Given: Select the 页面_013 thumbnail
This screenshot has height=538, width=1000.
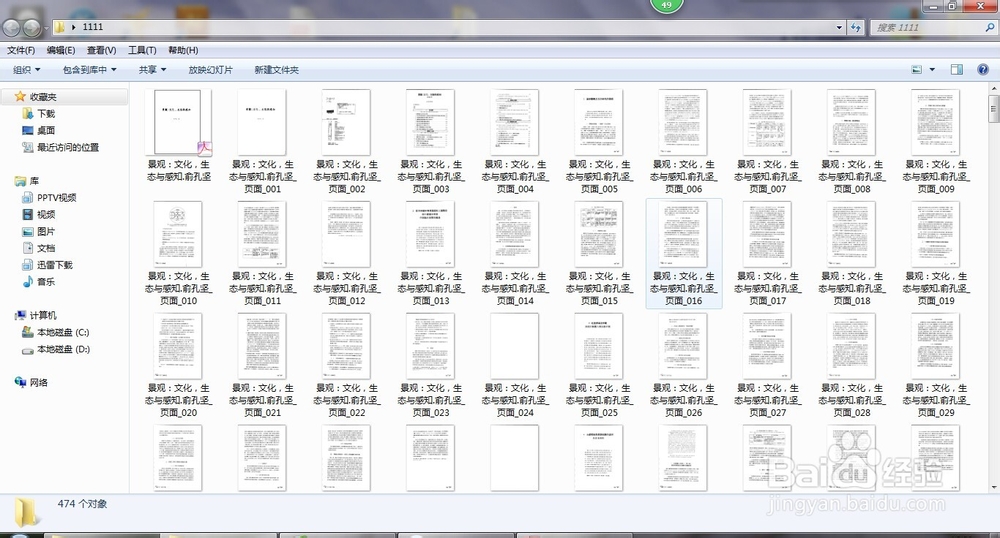Looking at the screenshot, I should 430,234.
